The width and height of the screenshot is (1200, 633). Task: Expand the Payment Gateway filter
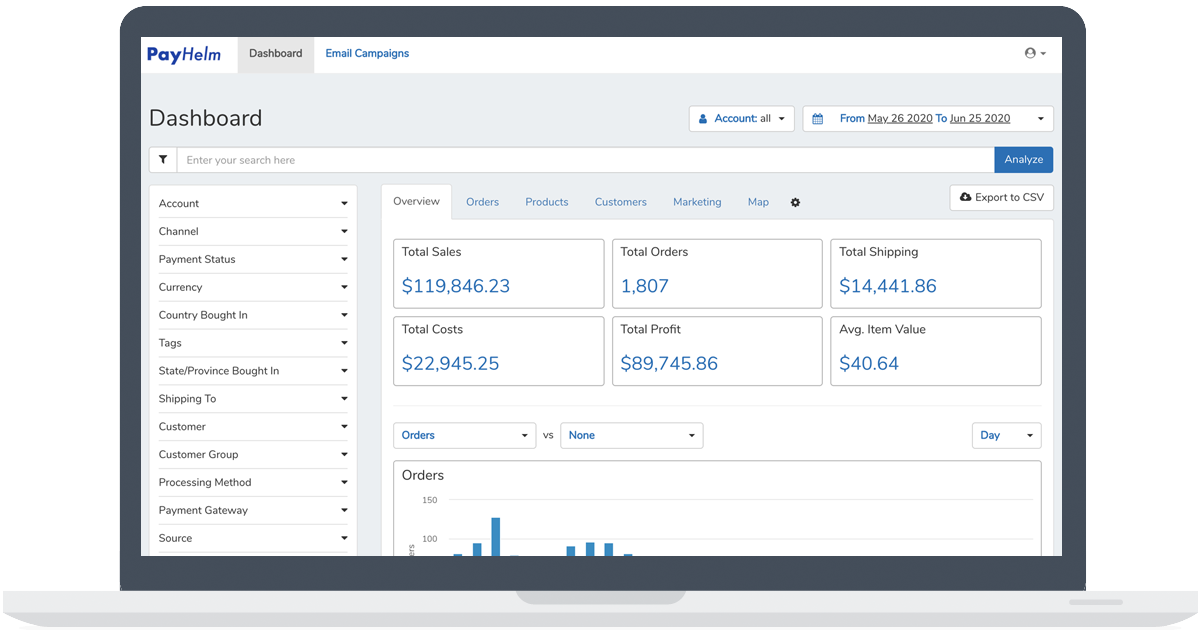(x=253, y=512)
